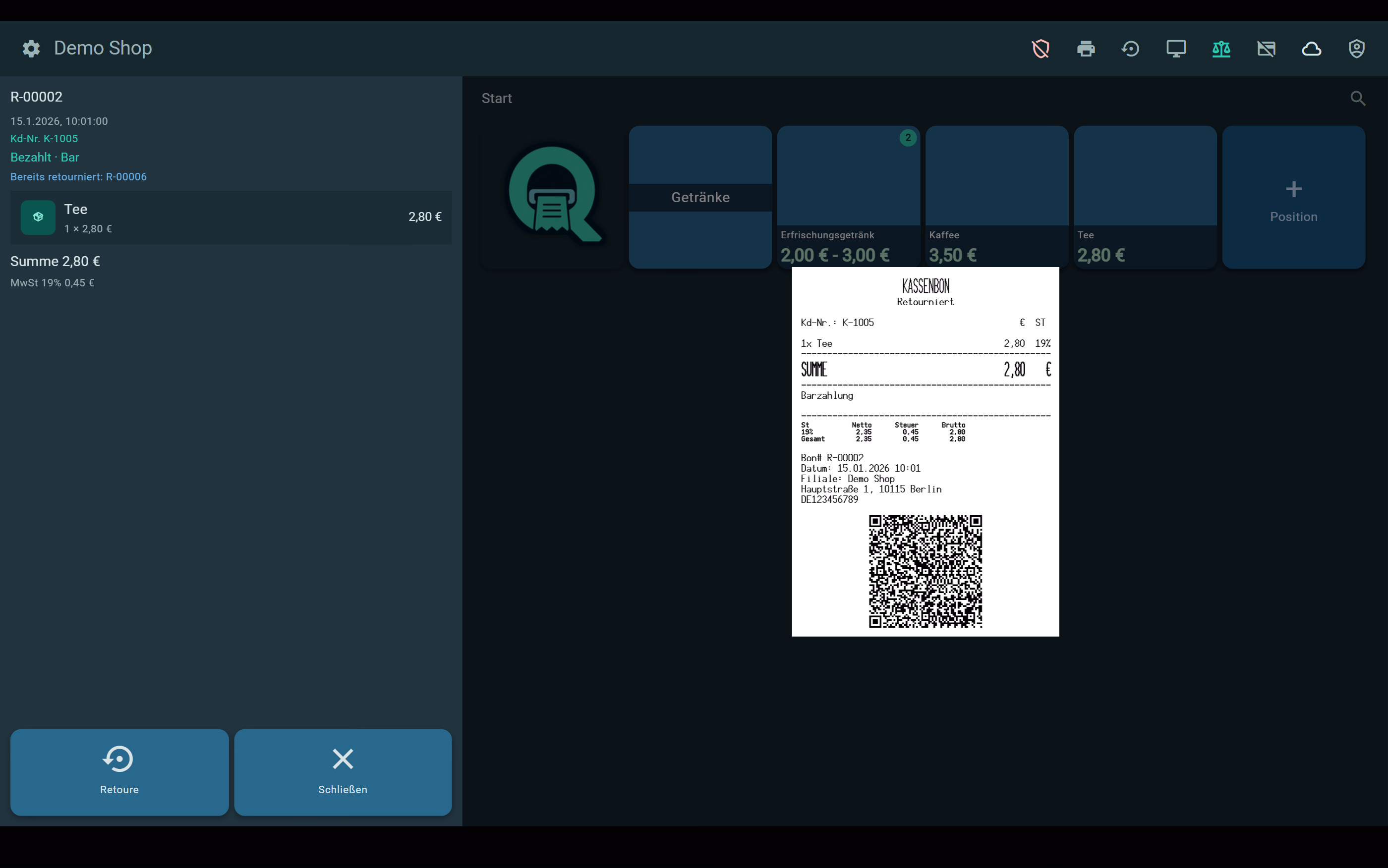
Task: Open linked return receipt R-00006
Action: coord(79,177)
